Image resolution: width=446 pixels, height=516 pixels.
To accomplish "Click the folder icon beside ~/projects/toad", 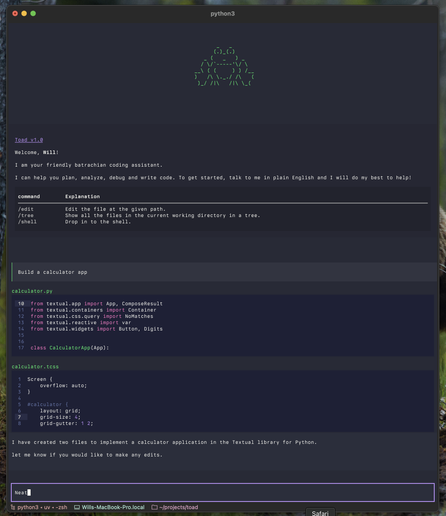I will [154, 507].
